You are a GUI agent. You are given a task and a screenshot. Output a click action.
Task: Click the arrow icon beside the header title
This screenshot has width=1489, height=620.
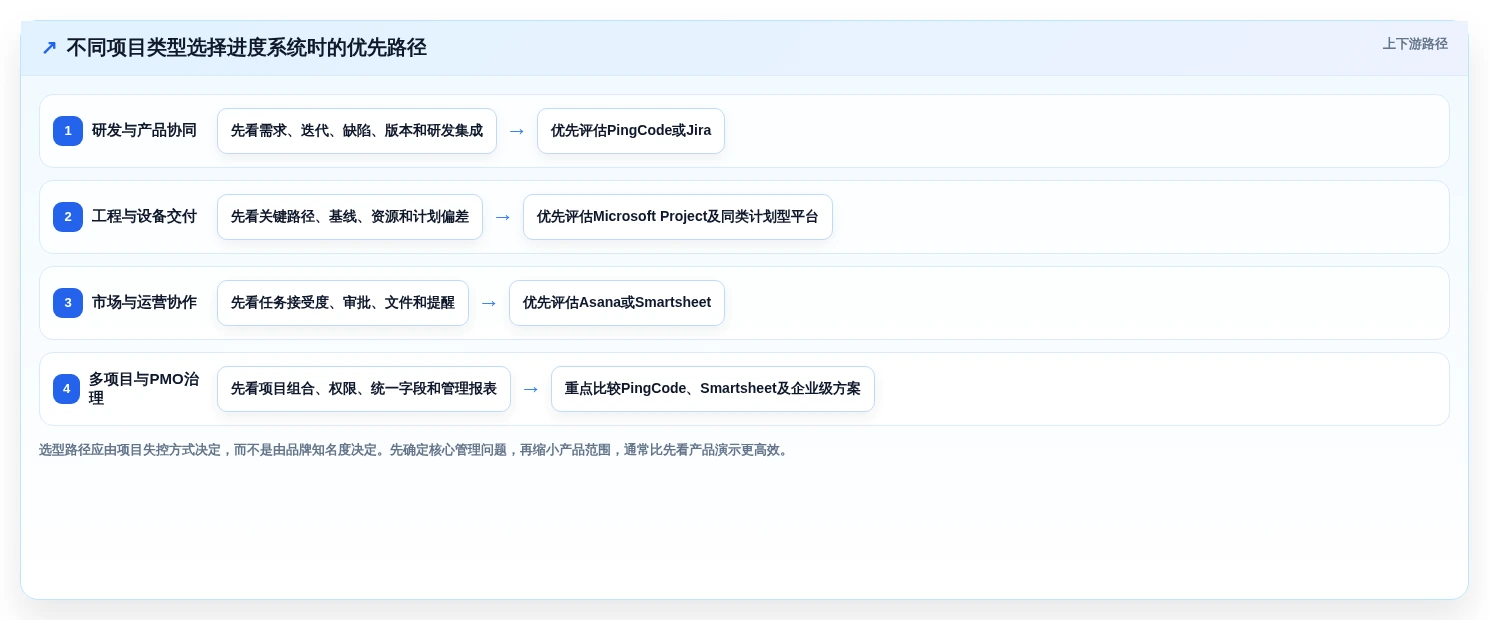tap(49, 48)
